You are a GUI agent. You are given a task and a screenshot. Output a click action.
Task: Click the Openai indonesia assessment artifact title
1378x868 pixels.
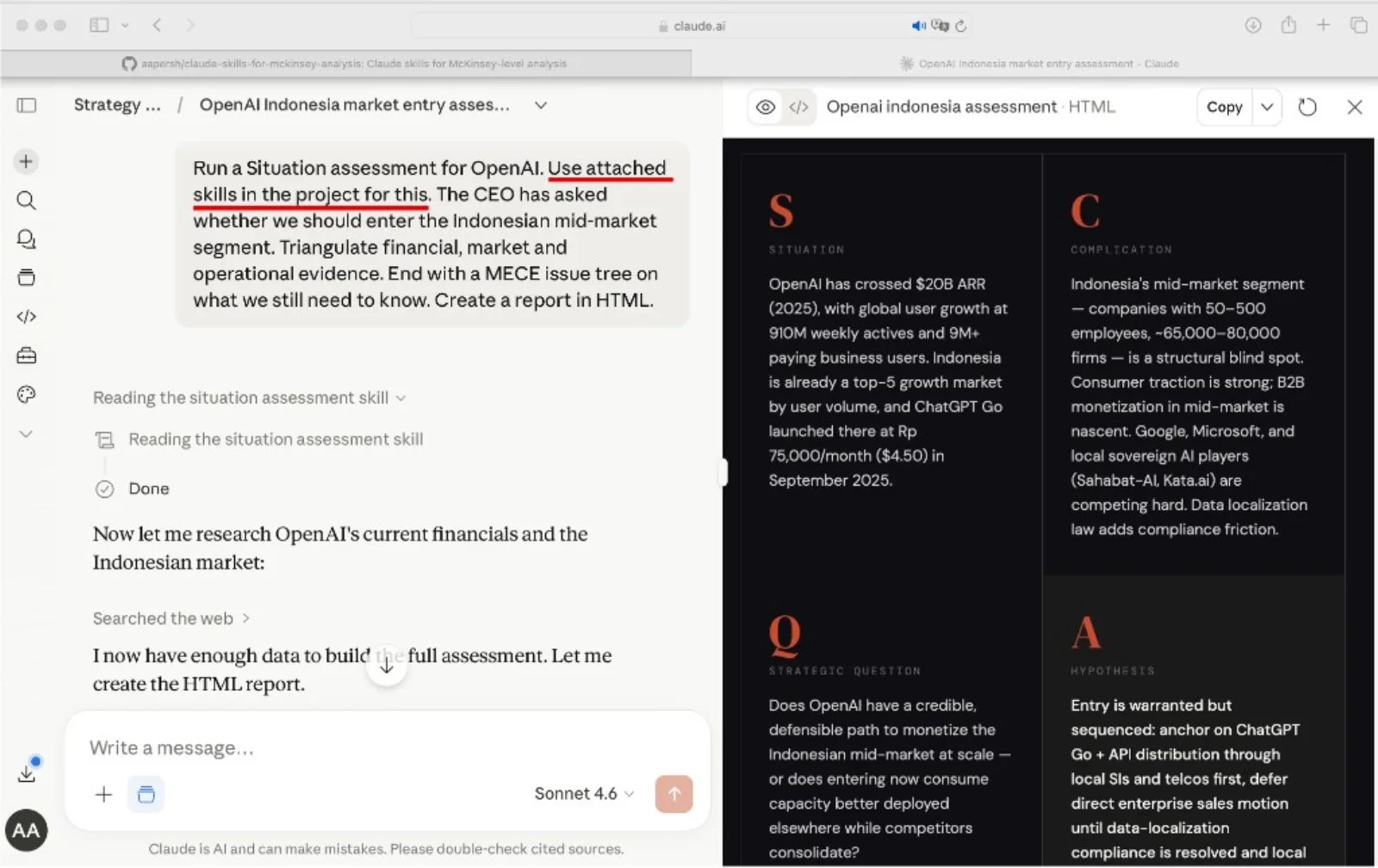(941, 107)
